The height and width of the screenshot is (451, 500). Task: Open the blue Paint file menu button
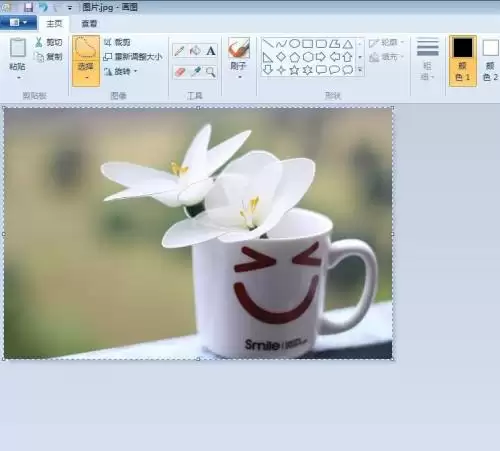[18, 23]
